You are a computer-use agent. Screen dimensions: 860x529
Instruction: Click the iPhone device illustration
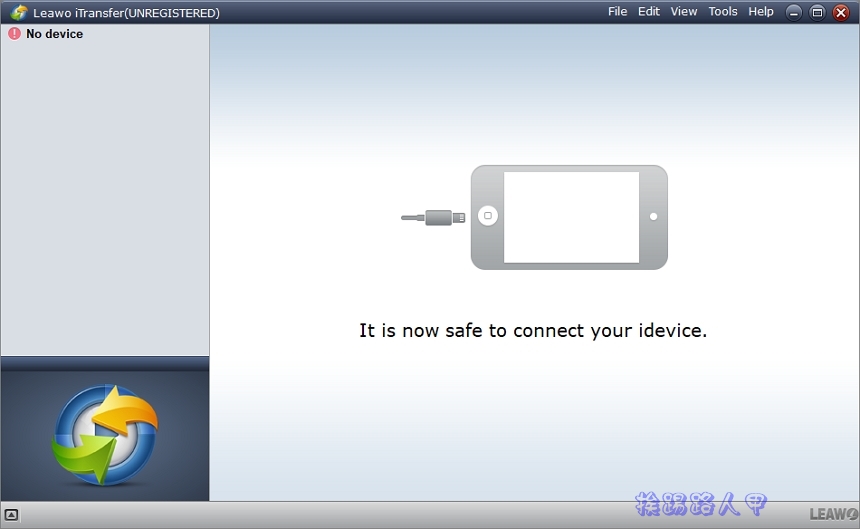(x=569, y=217)
